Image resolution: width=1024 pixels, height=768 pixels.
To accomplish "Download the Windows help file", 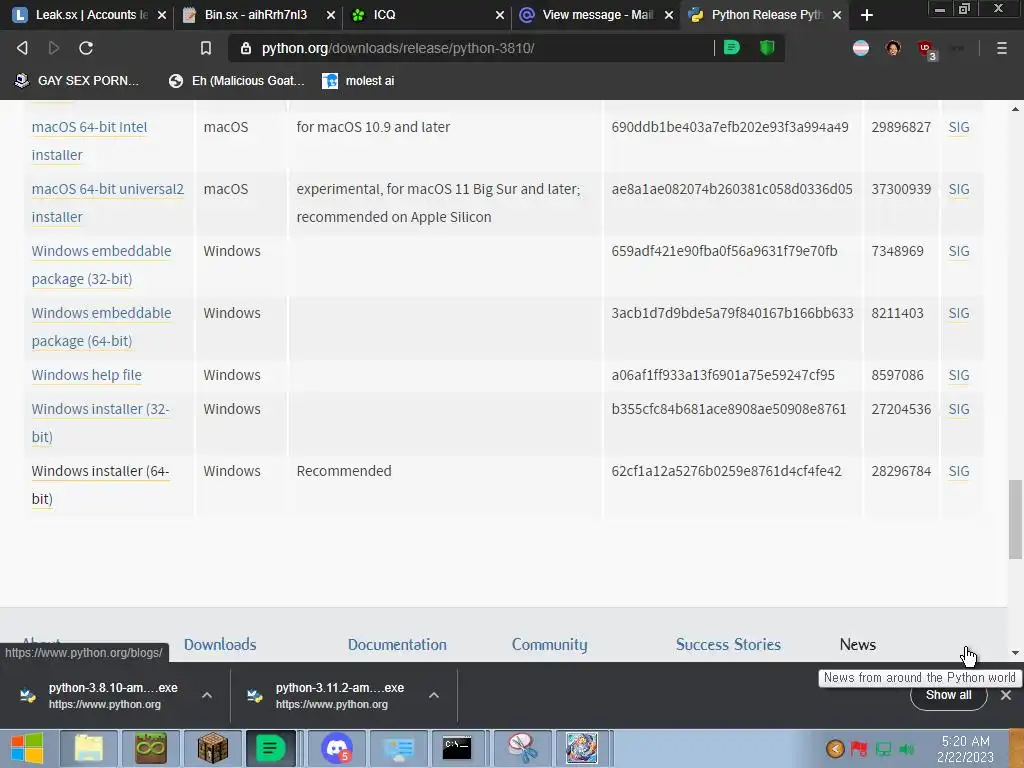I will tap(86, 375).
